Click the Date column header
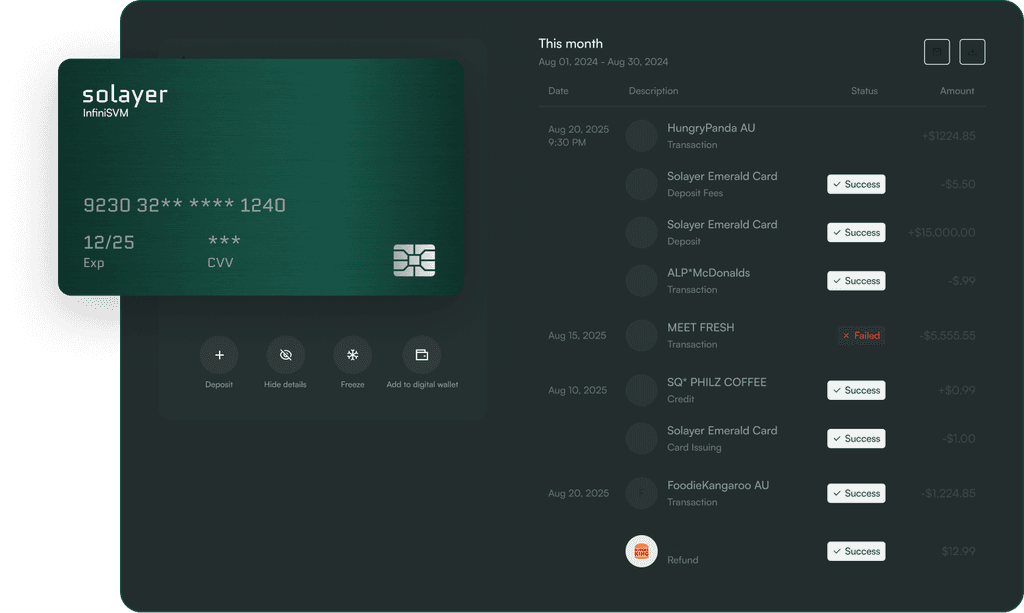The image size is (1024, 613). click(x=558, y=91)
